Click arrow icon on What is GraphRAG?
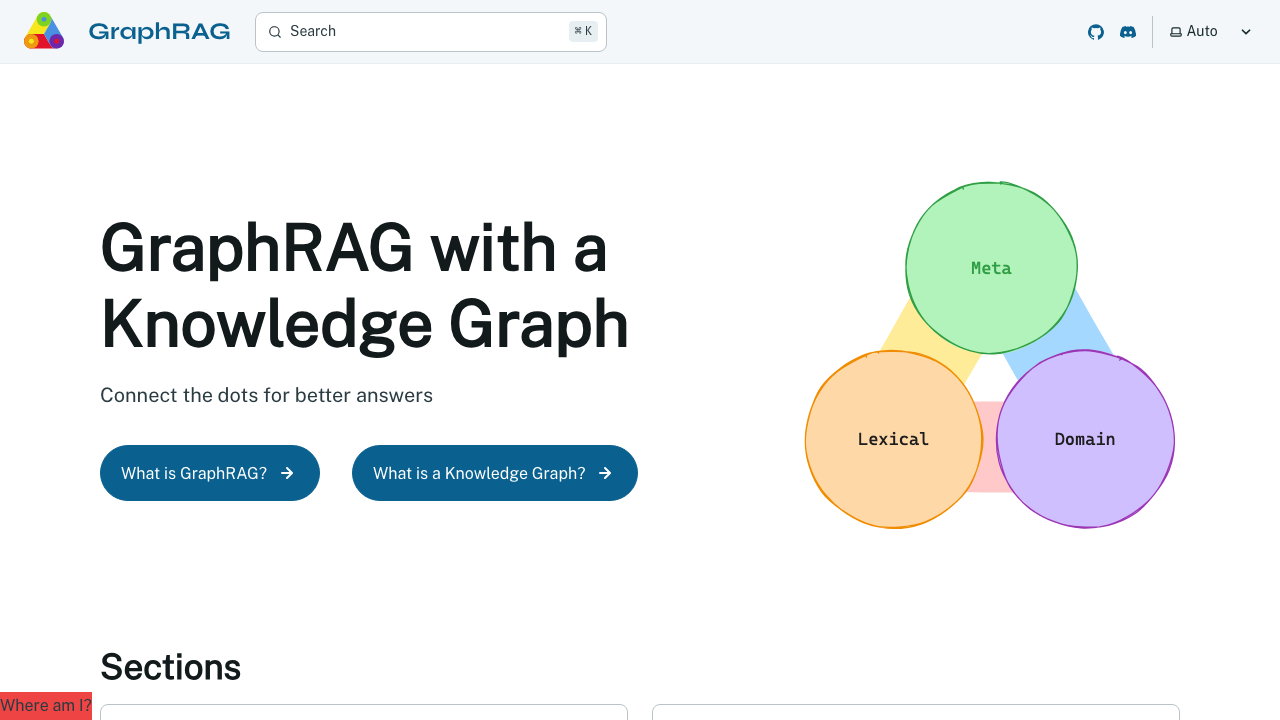The height and width of the screenshot is (720, 1280). pos(287,473)
